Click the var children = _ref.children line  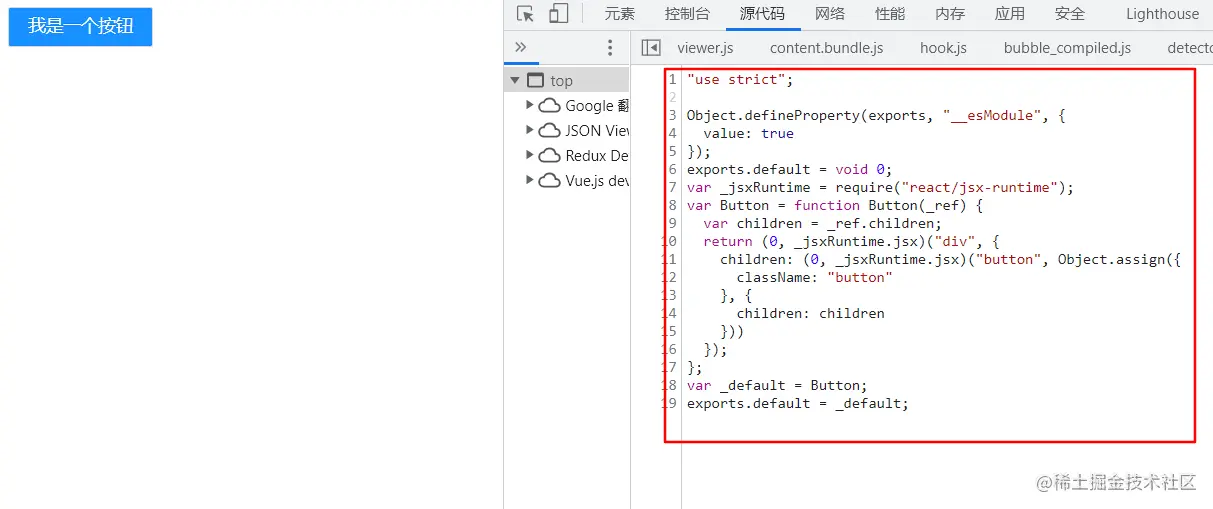point(822,223)
